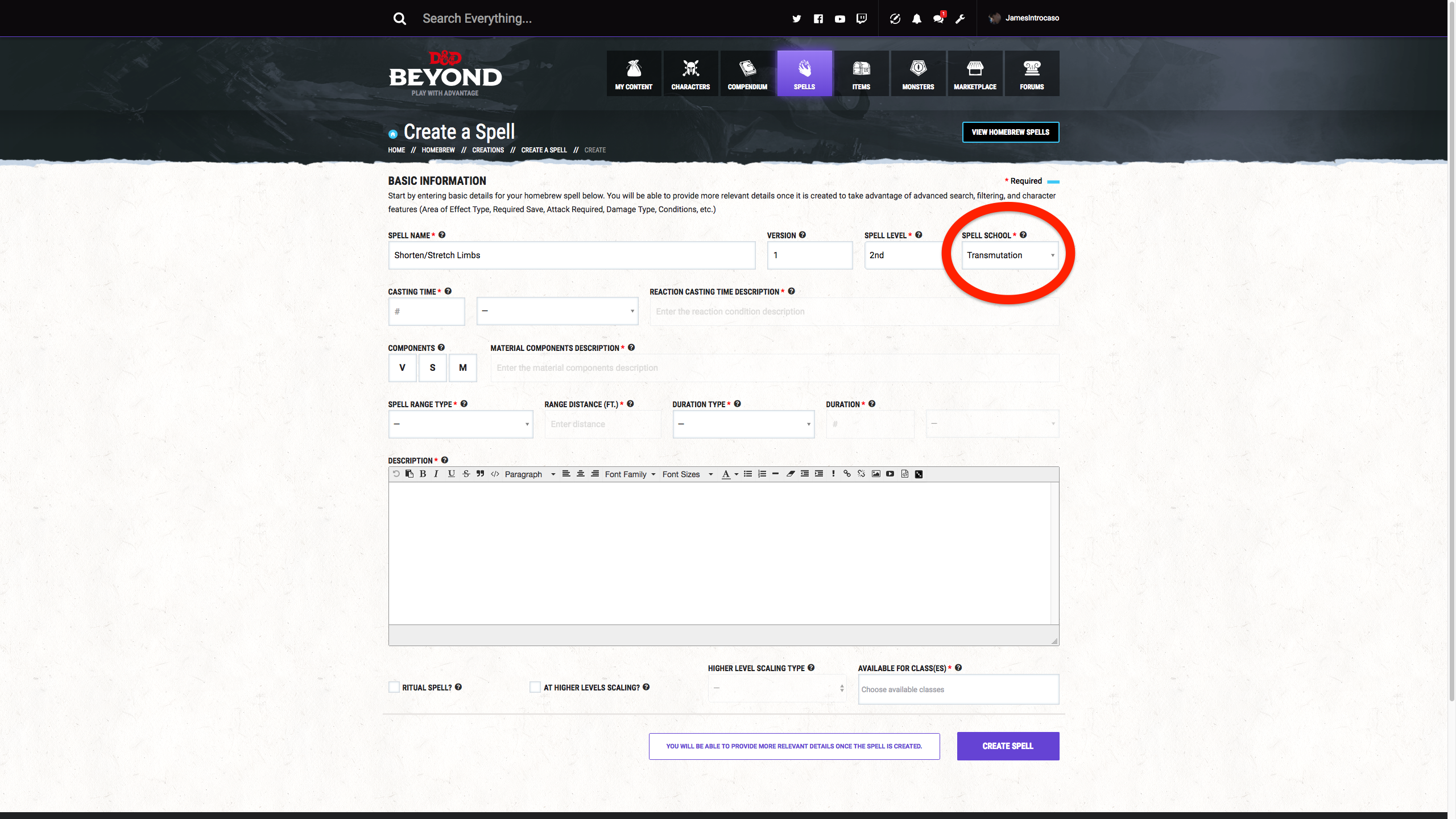
Task: Open the Characters nav tab
Action: [x=690, y=73]
